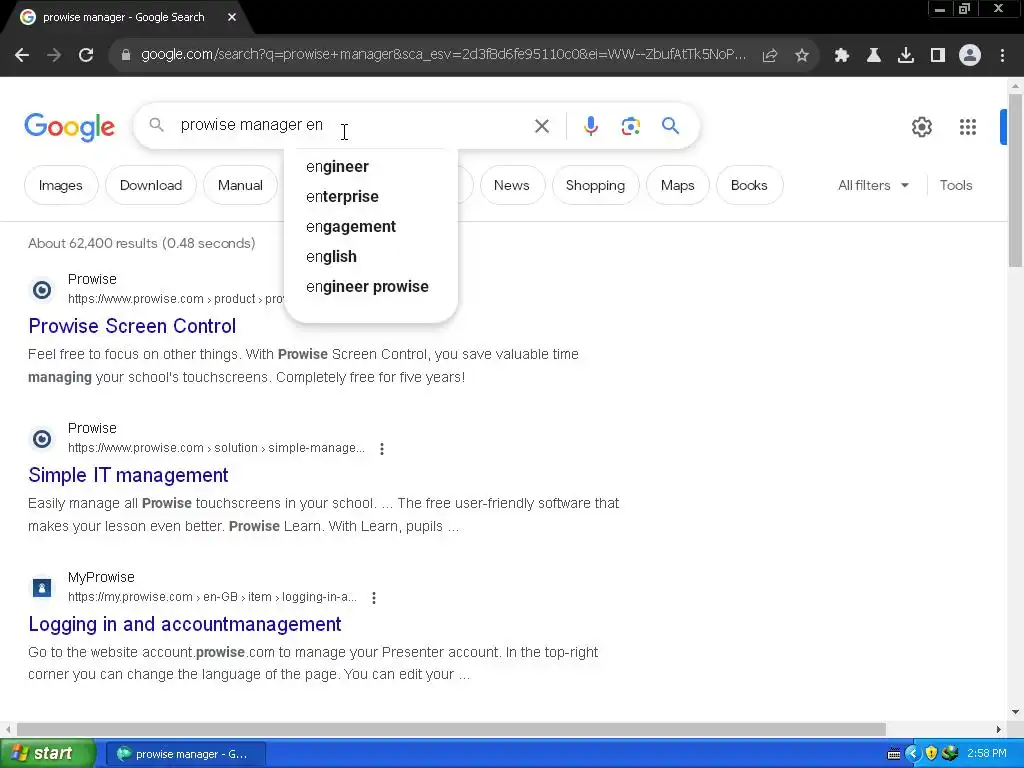Image resolution: width=1024 pixels, height=768 pixels.
Task: View site information via the lock icon
Action: coord(126,55)
